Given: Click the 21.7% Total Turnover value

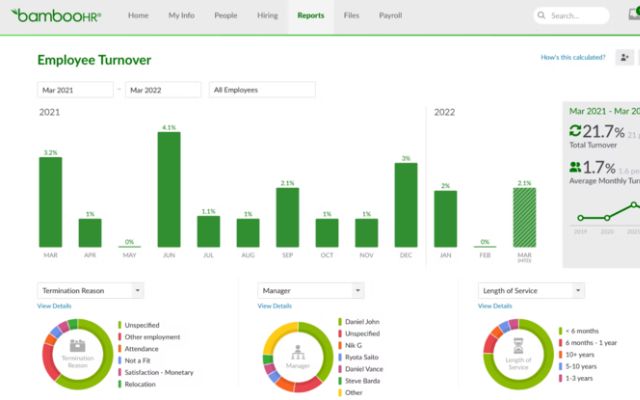Looking at the screenshot, I should 604,131.
